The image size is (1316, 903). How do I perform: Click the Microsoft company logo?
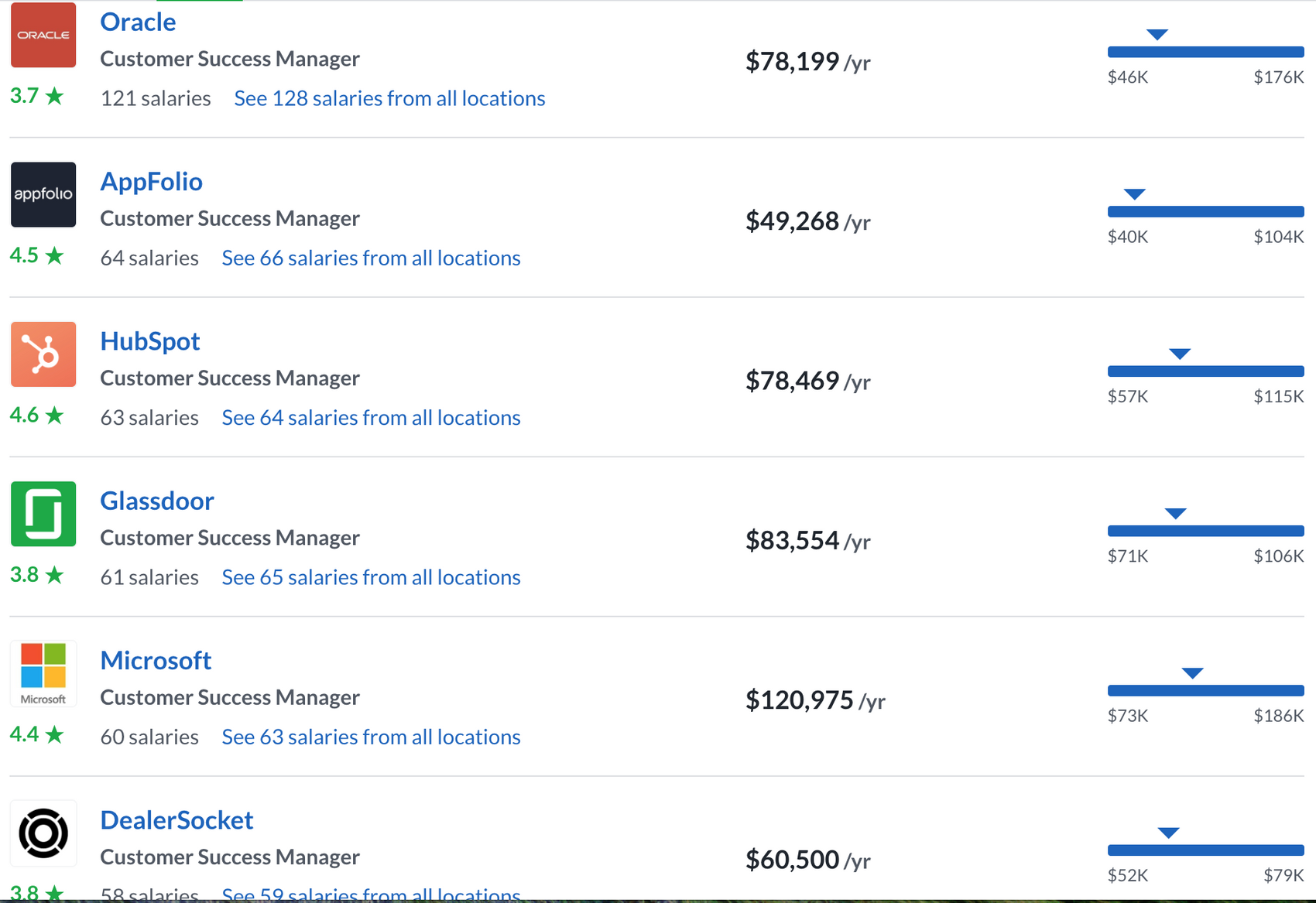click(x=43, y=673)
